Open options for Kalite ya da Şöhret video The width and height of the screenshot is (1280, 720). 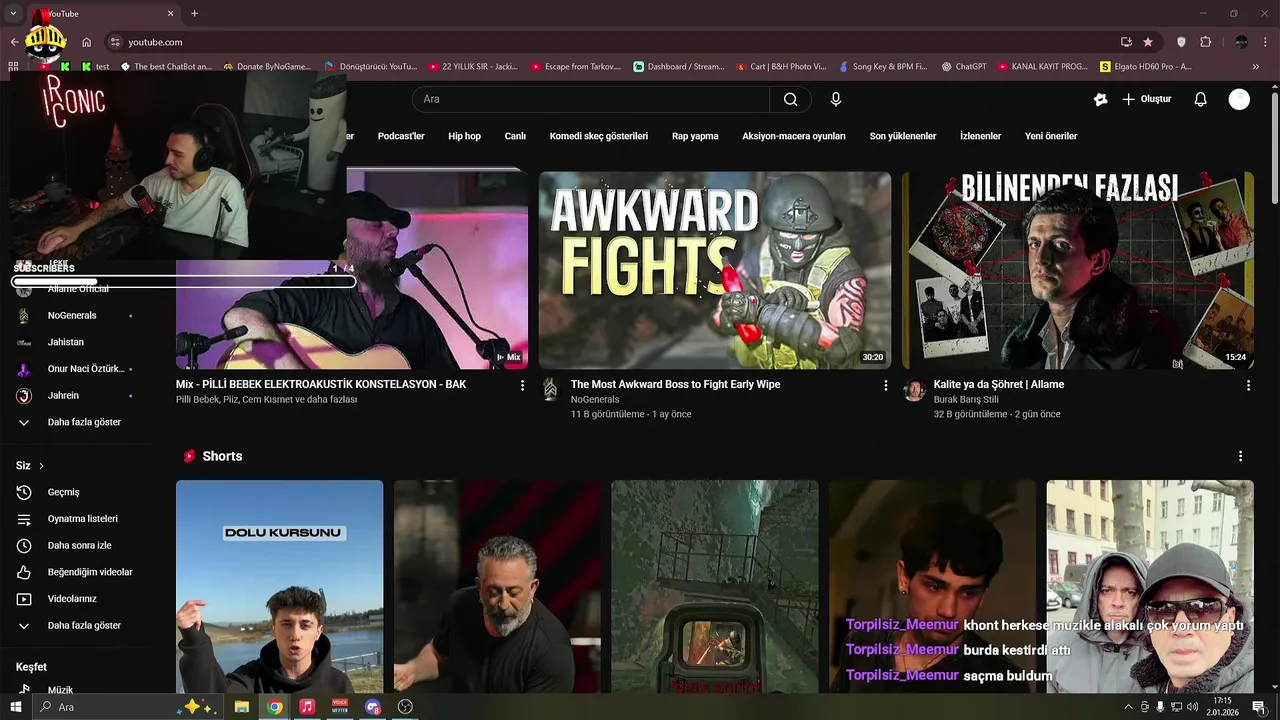point(1248,385)
